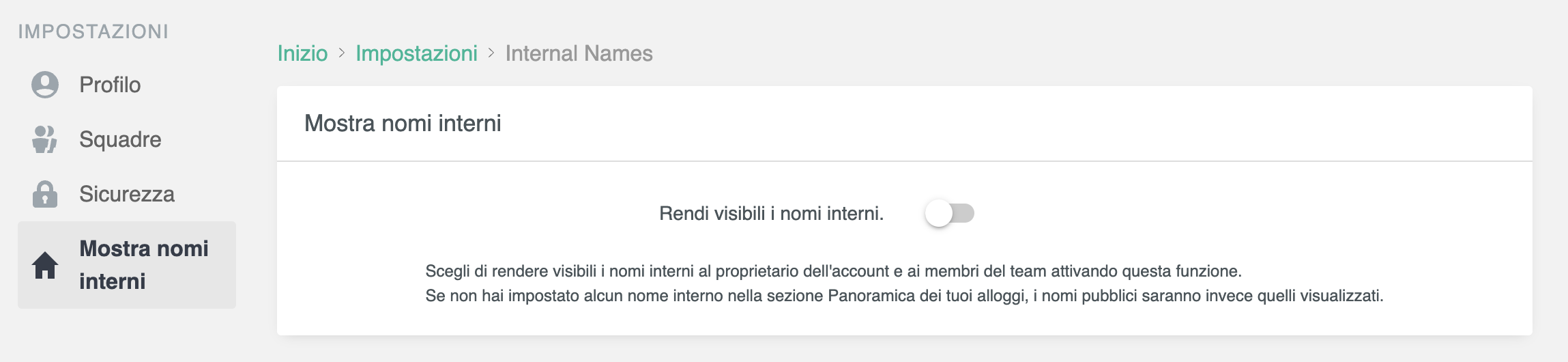1568x362 pixels.
Task: Follow the Impostazioni breadcrumb link
Action: (416, 53)
